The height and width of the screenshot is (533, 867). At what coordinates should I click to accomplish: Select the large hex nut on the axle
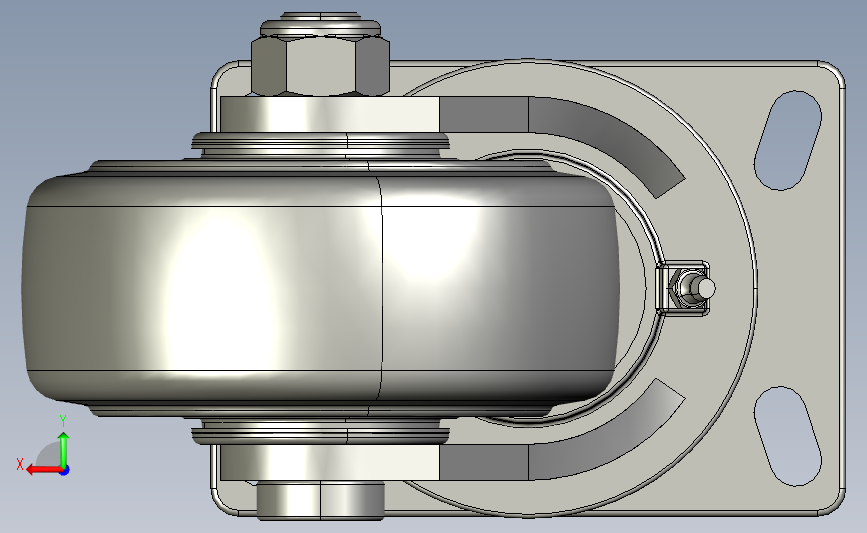pos(320,65)
